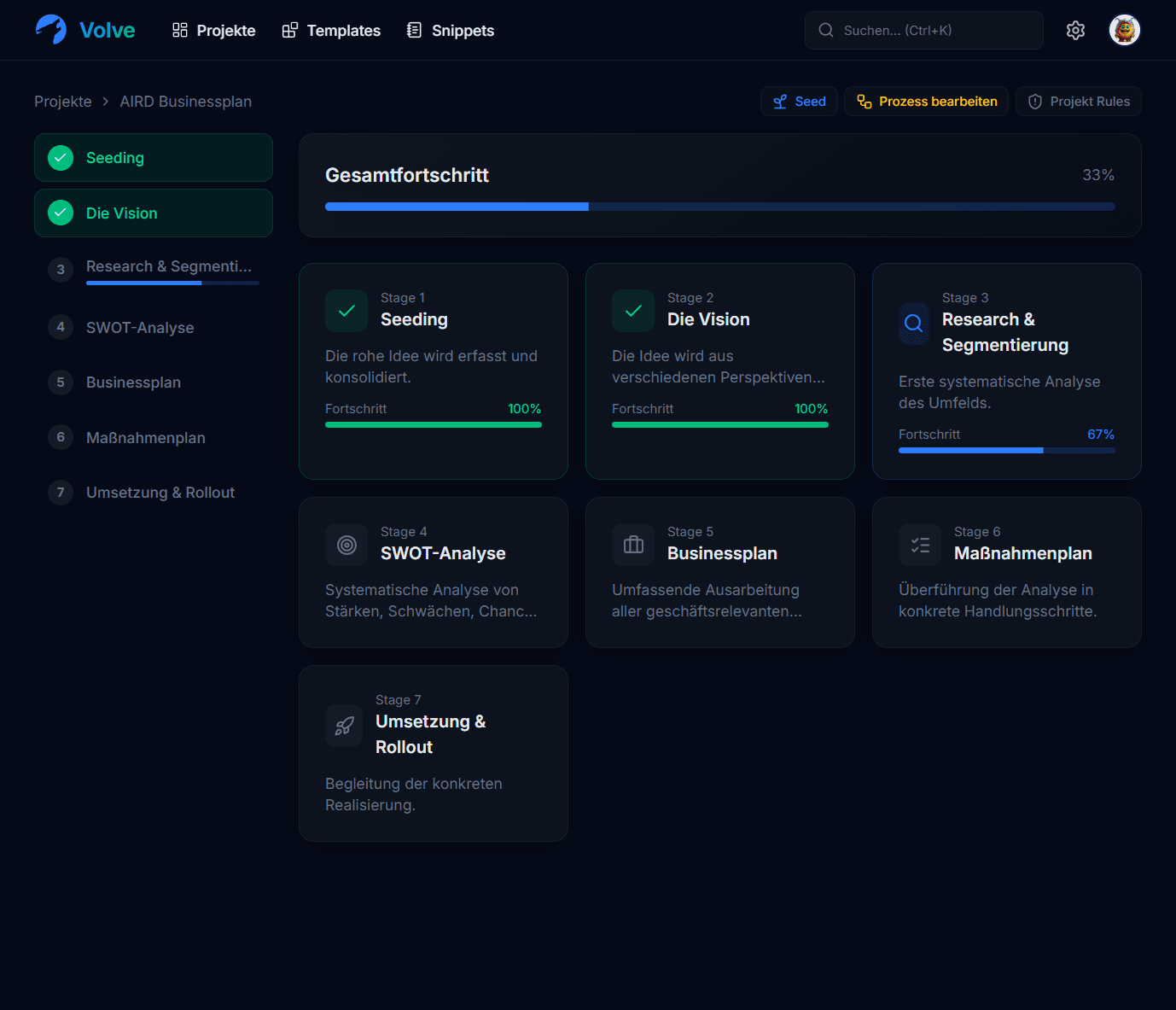Click the Gesamtfortschritt progress bar
This screenshot has width=1176, height=1010.
click(719, 207)
